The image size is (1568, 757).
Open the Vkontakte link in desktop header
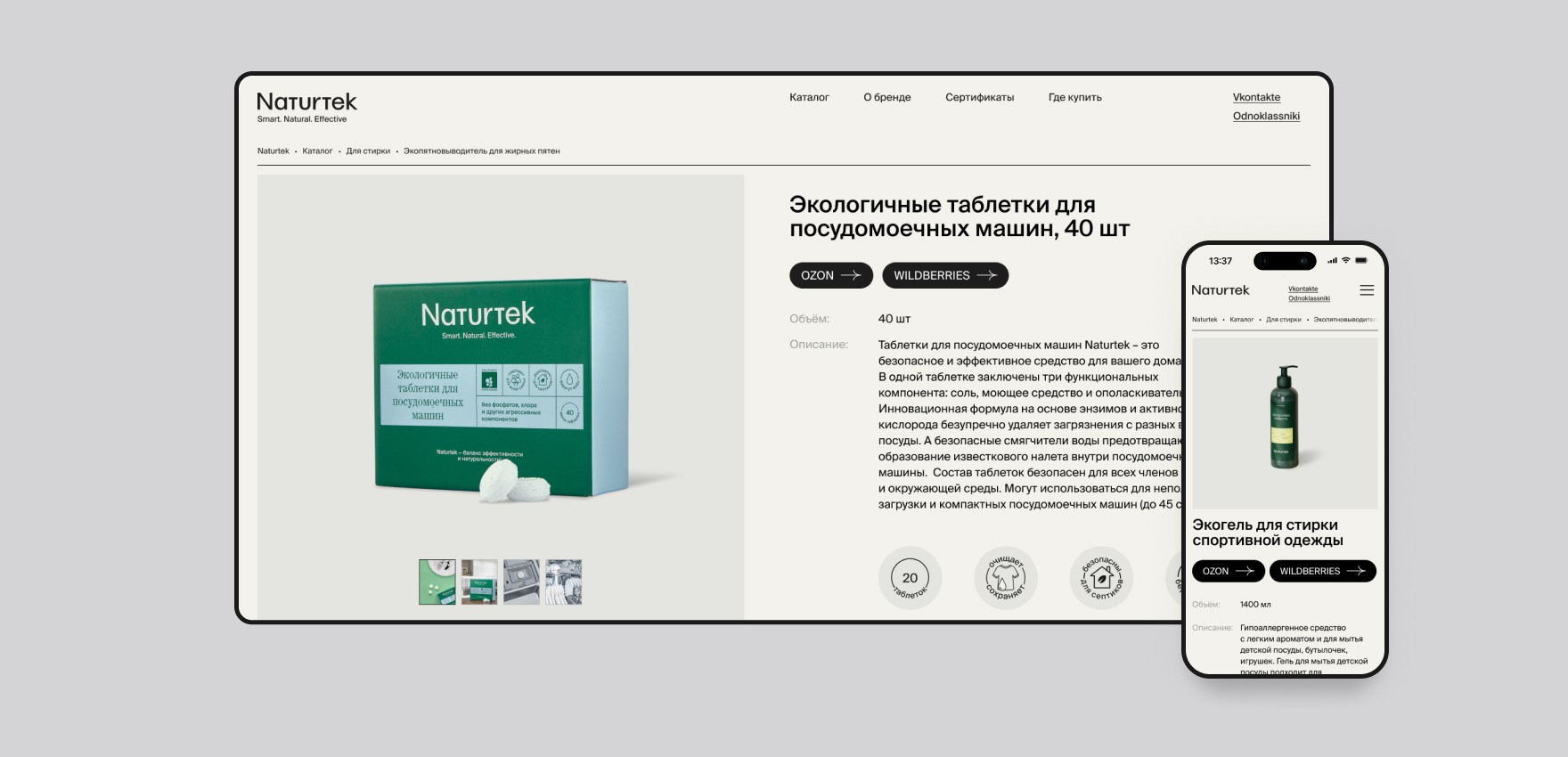pyautogui.click(x=1256, y=97)
